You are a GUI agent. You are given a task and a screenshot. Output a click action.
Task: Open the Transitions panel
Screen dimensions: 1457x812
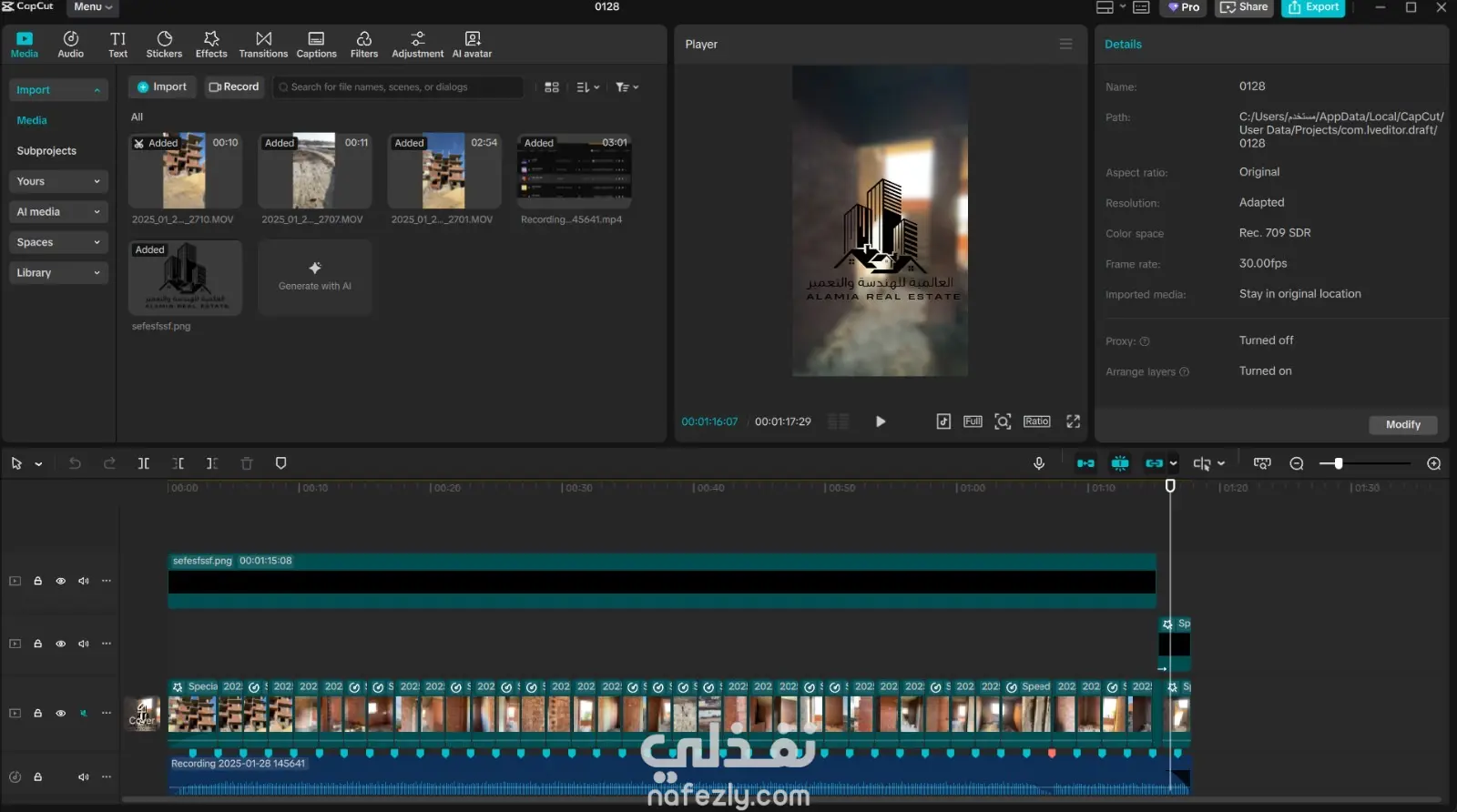(x=263, y=44)
